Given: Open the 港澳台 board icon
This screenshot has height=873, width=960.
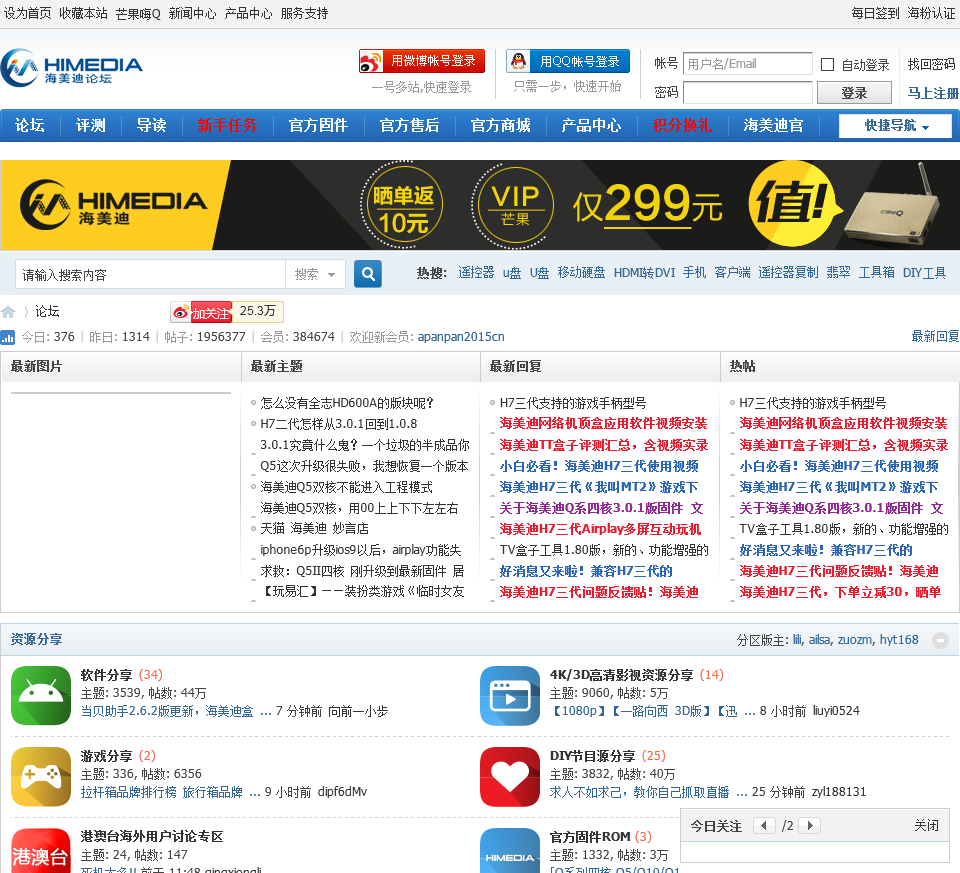Looking at the screenshot, I should (x=41, y=851).
